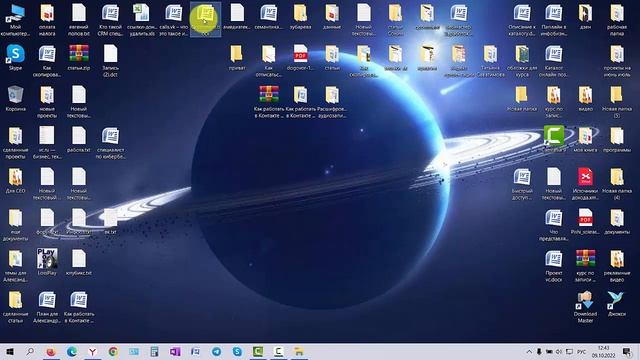Select the курс по записи archive icon
The height and width of the screenshot is (360, 640).
[x=585, y=266]
